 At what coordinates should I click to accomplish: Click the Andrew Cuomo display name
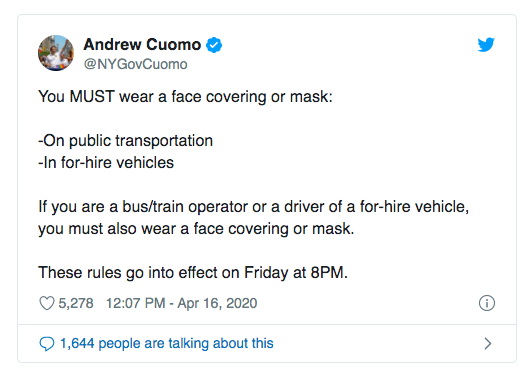click(142, 45)
